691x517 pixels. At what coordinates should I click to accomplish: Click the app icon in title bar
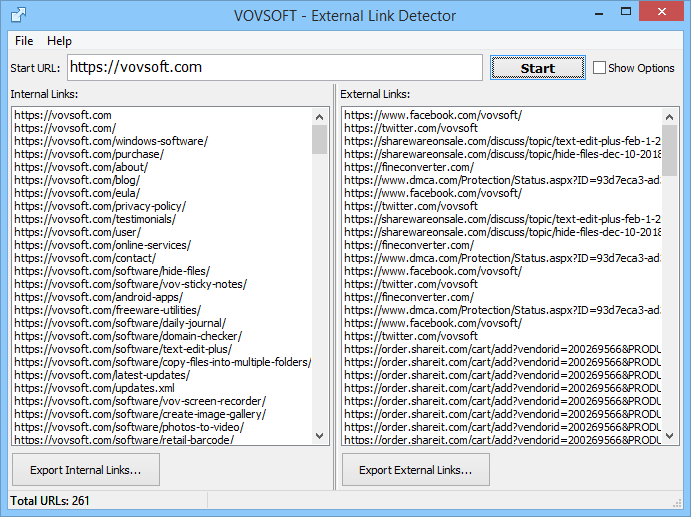(17, 14)
